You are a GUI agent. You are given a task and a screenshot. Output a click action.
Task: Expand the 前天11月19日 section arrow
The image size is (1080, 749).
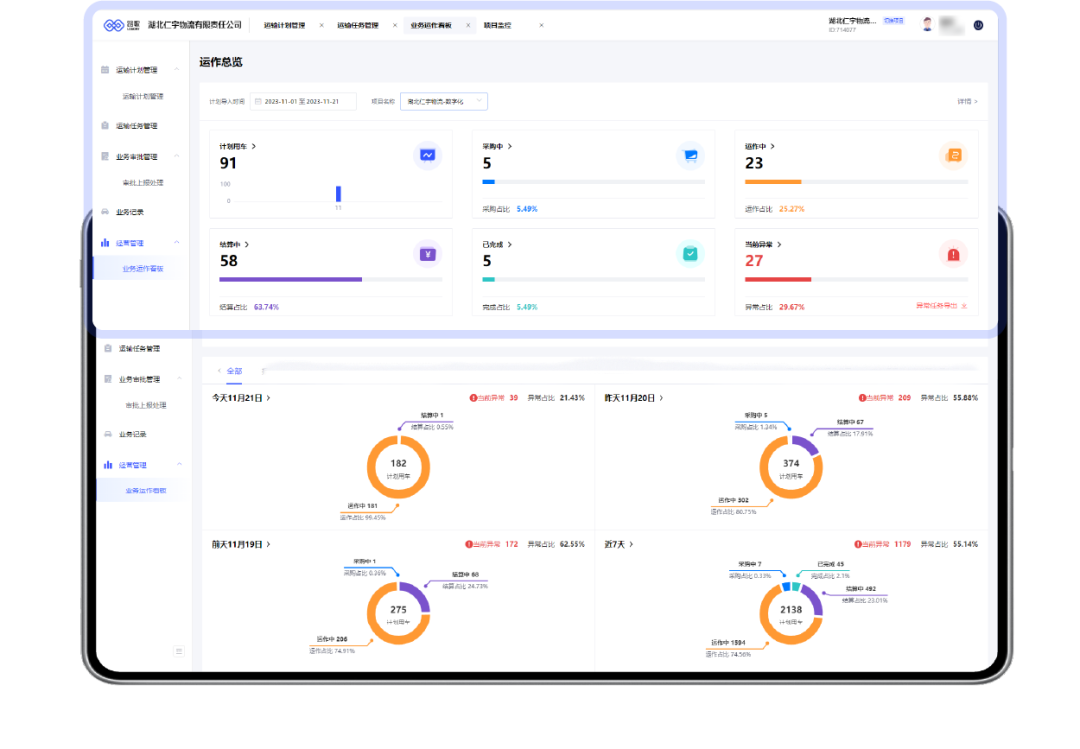pyautogui.click(x=269, y=544)
